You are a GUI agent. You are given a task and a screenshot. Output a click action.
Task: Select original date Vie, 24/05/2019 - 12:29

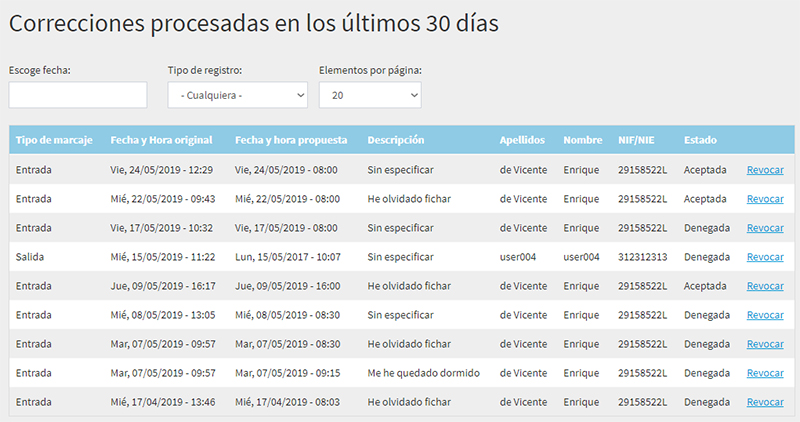(x=162, y=170)
